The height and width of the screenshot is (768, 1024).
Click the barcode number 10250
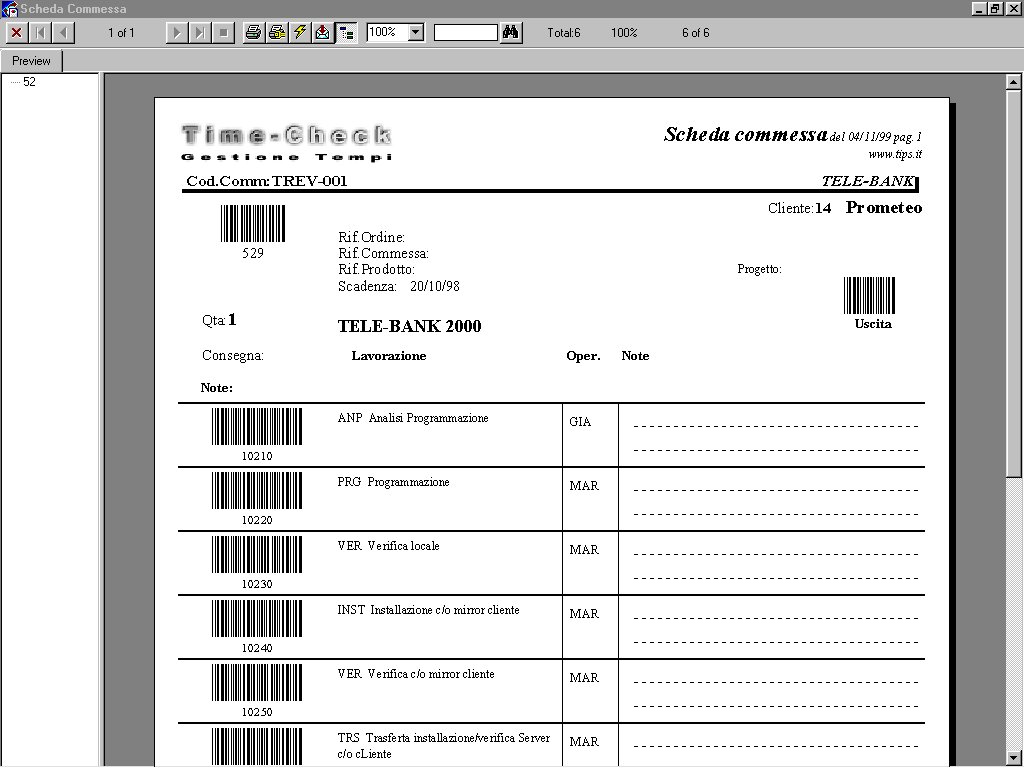click(257, 712)
